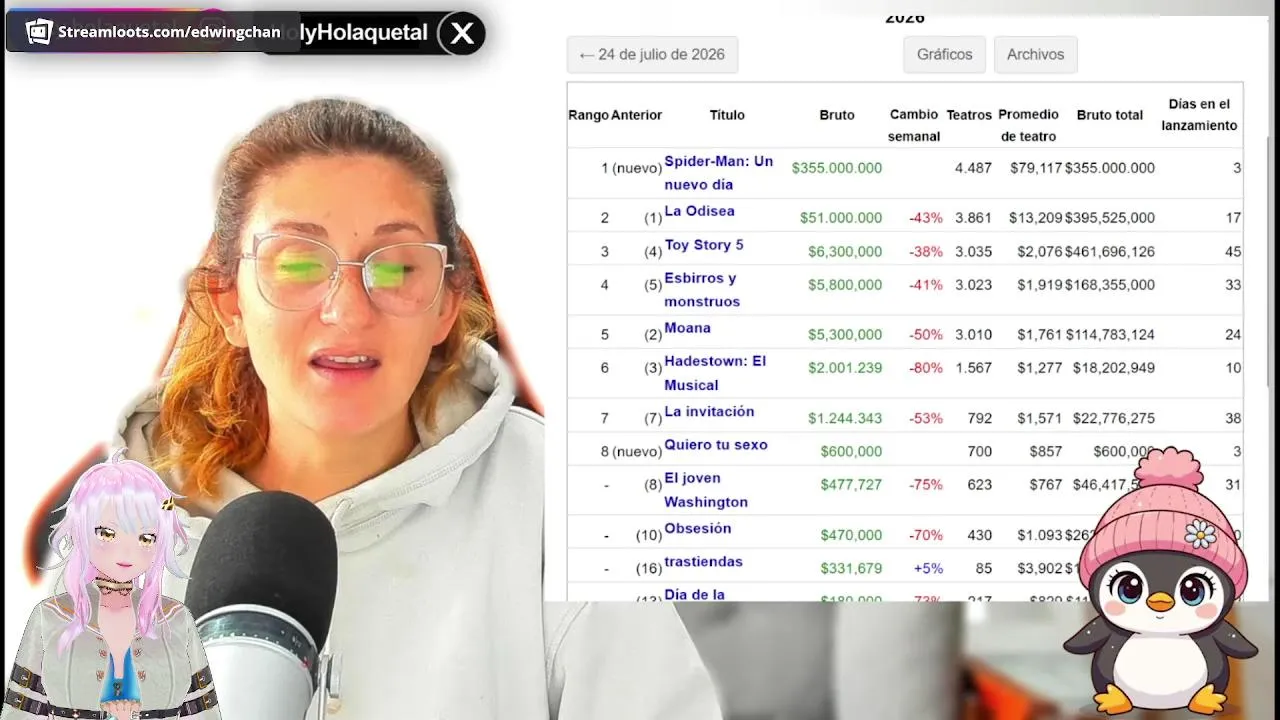Click the -80% weekly change cell
The height and width of the screenshot is (720, 1280).
pyautogui.click(x=926, y=368)
